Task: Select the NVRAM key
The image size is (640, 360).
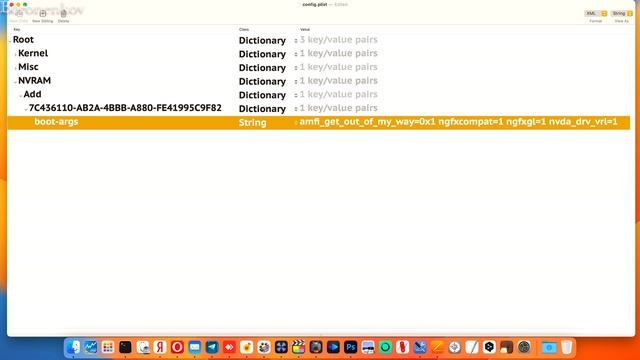Action: point(34,80)
